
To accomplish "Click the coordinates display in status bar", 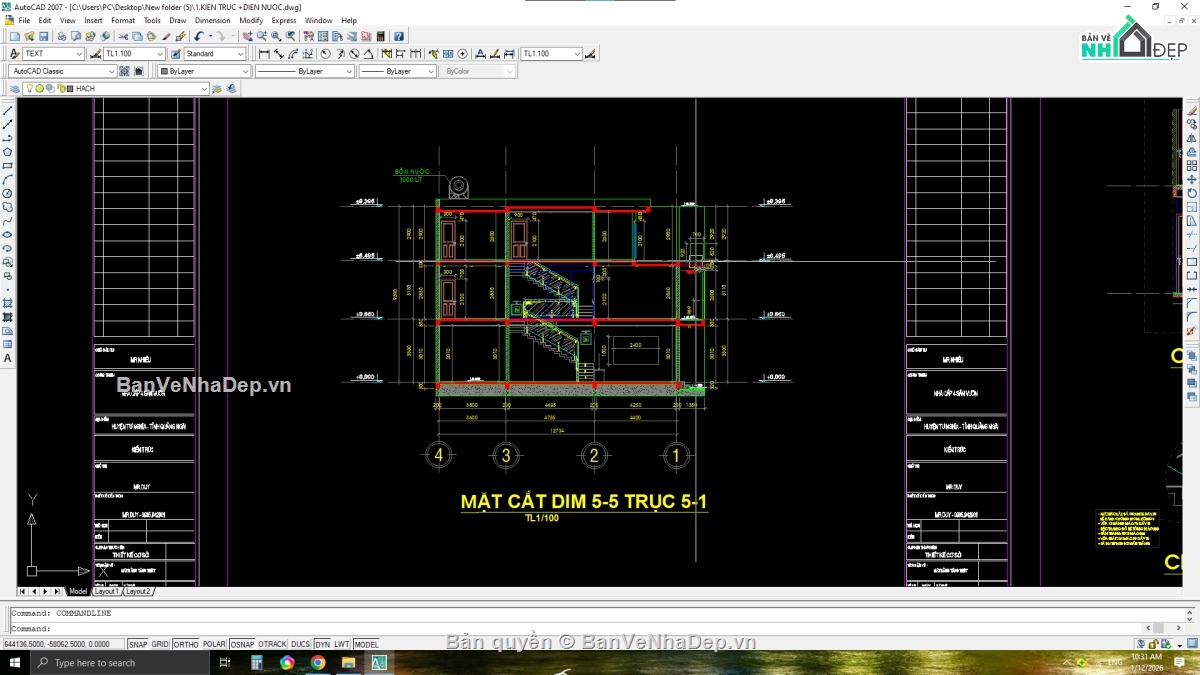I will 64,645.
